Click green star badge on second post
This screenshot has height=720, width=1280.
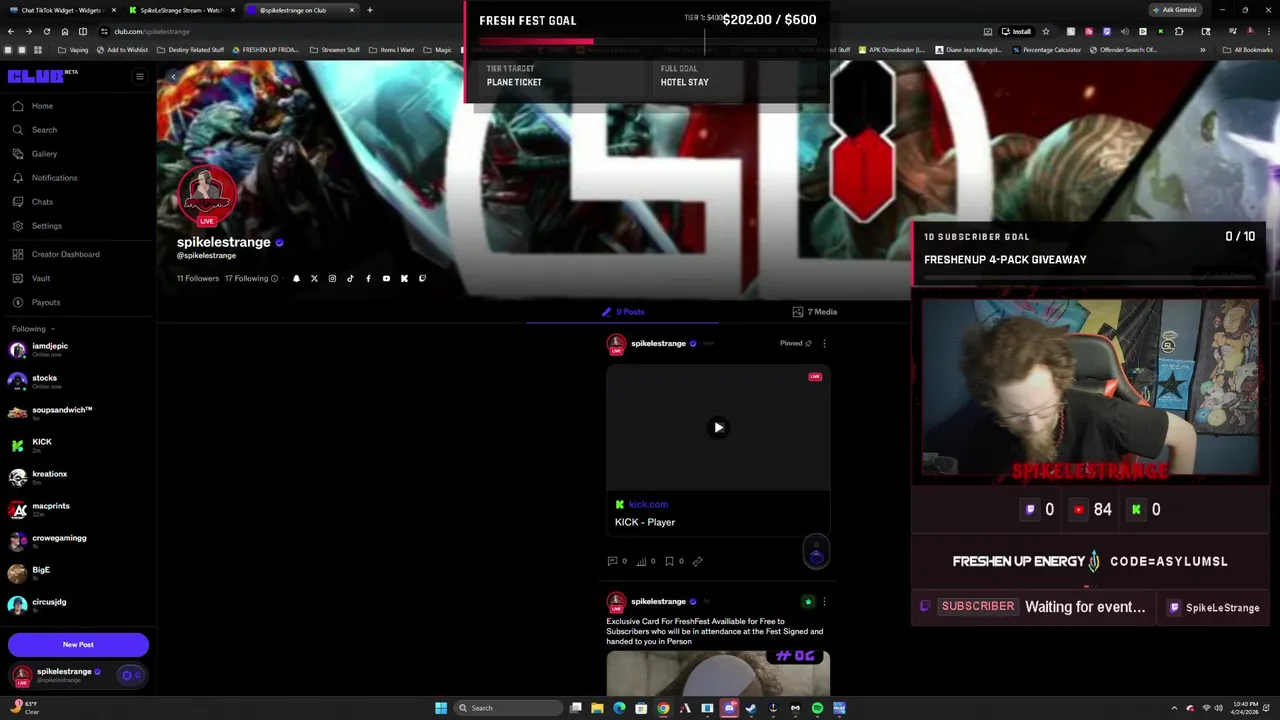808,601
